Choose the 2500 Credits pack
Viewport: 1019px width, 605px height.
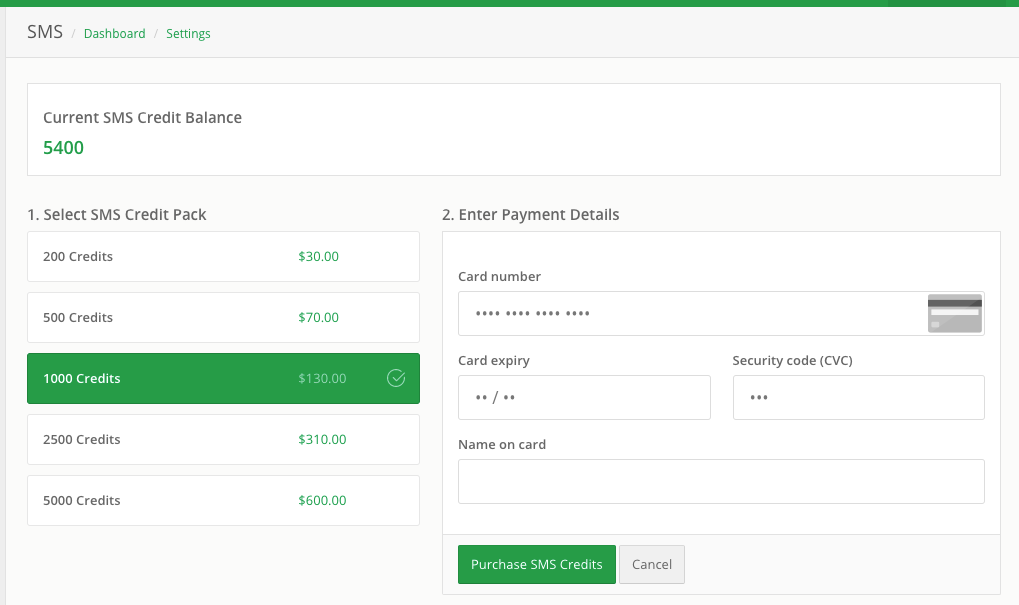tap(223, 440)
